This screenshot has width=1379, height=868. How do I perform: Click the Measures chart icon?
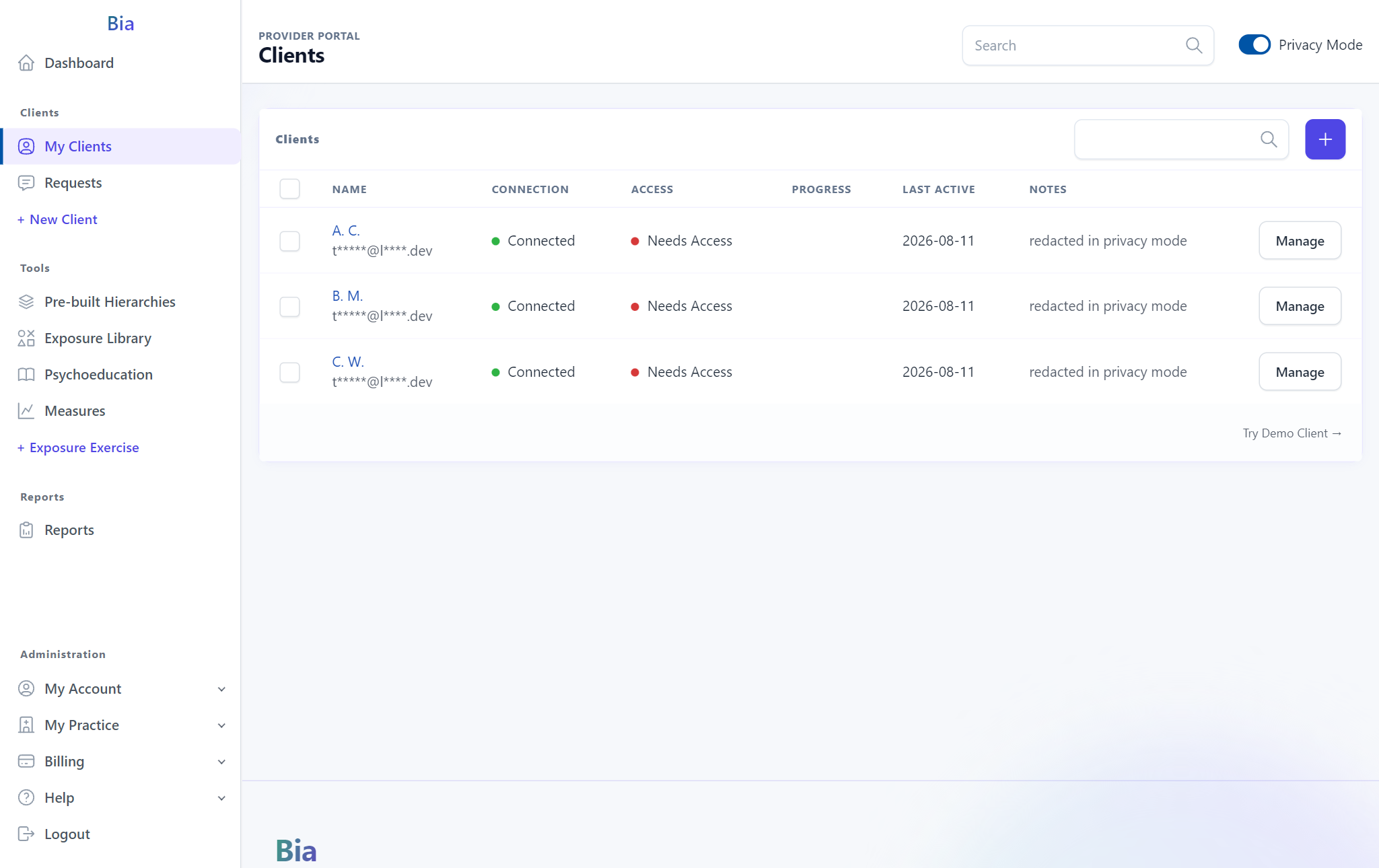(x=26, y=410)
